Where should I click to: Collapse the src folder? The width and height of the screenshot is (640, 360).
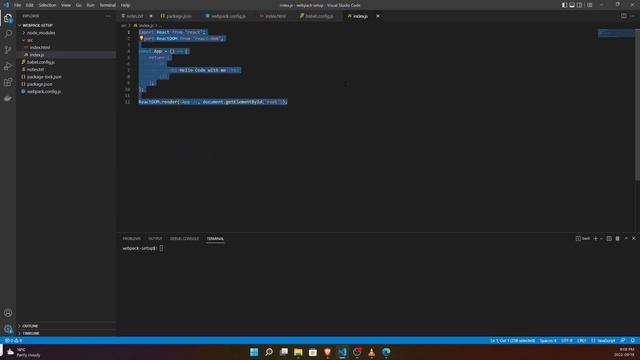[x=30, y=40]
